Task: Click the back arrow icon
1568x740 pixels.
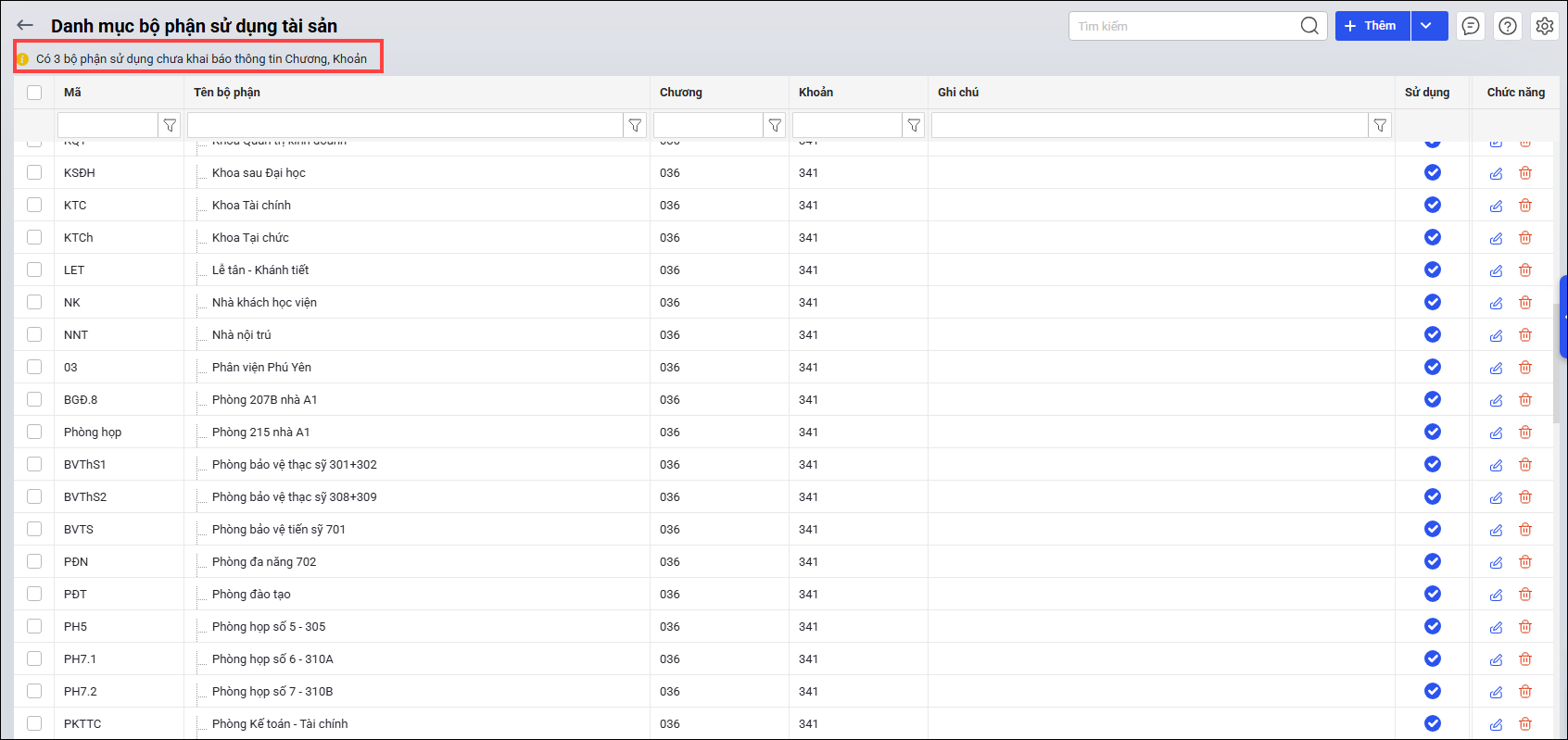Action: [25, 26]
